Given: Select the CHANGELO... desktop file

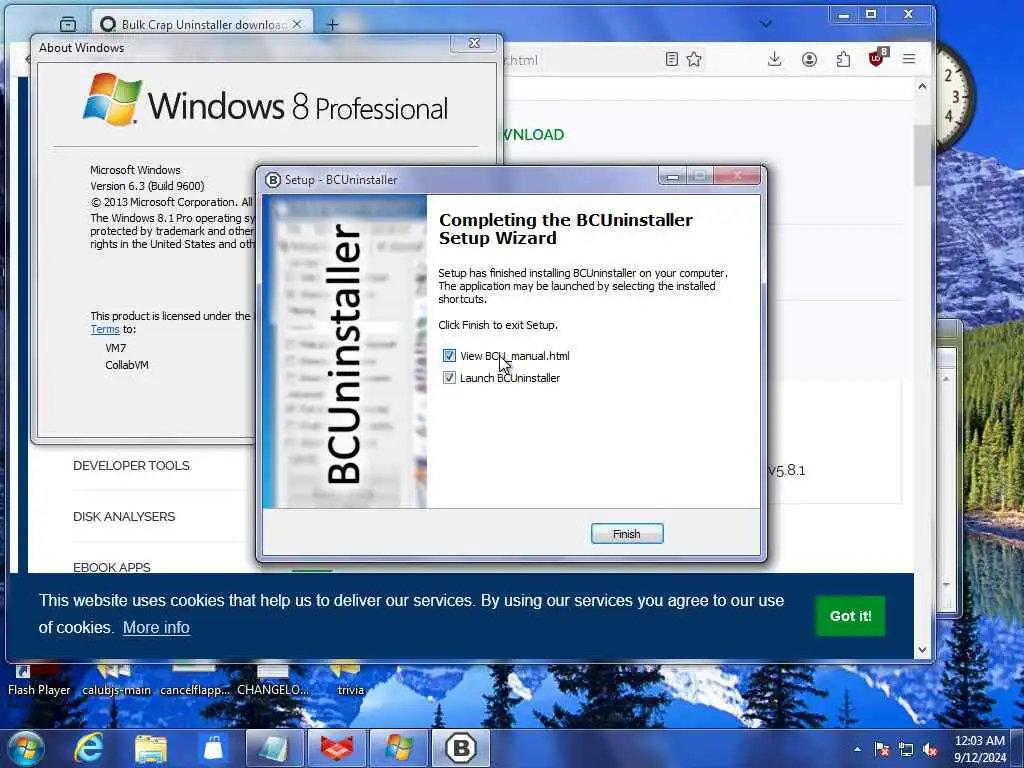Looking at the screenshot, I should click(272, 680).
